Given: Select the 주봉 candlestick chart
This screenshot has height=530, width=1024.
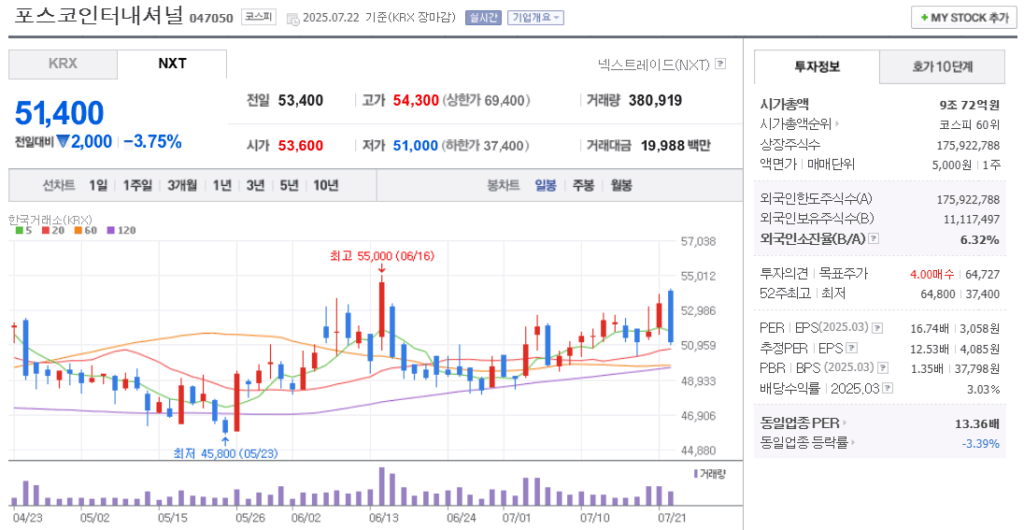Looking at the screenshot, I should pyautogui.click(x=583, y=185).
